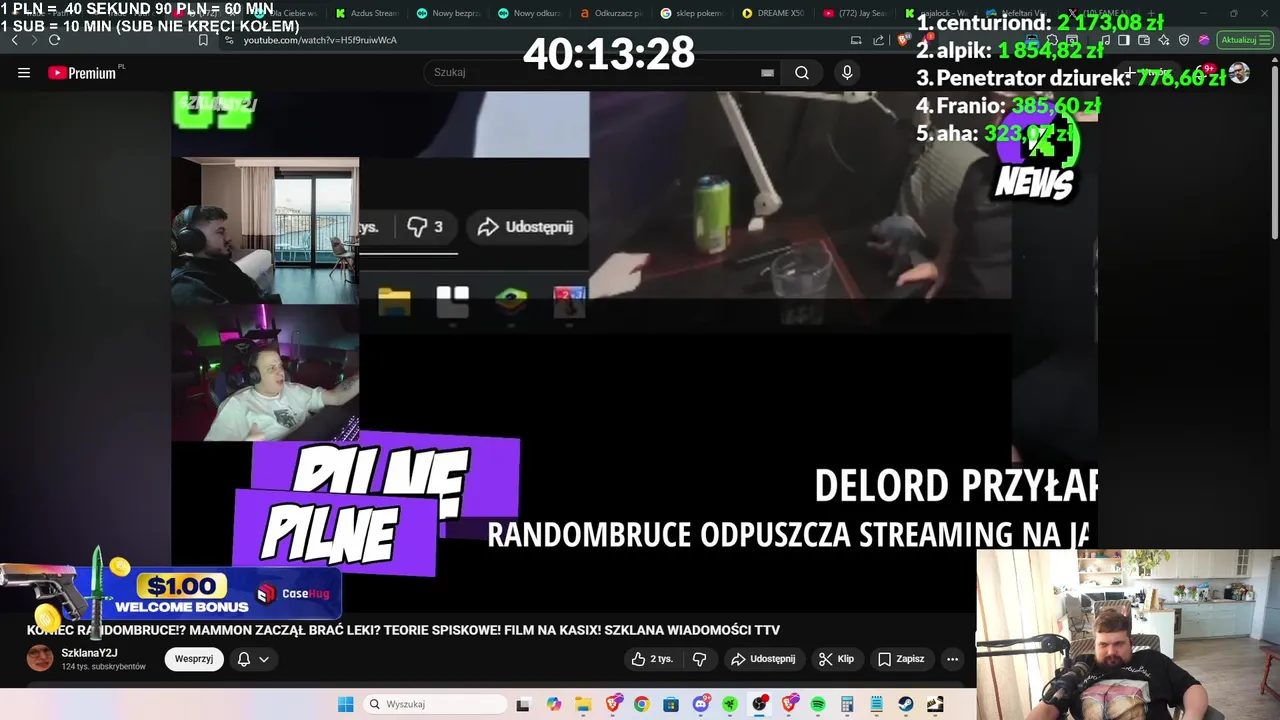Screen dimensions: 1280x720
Task: Open Notepad from taskbar
Action: (x=876, y=704)
